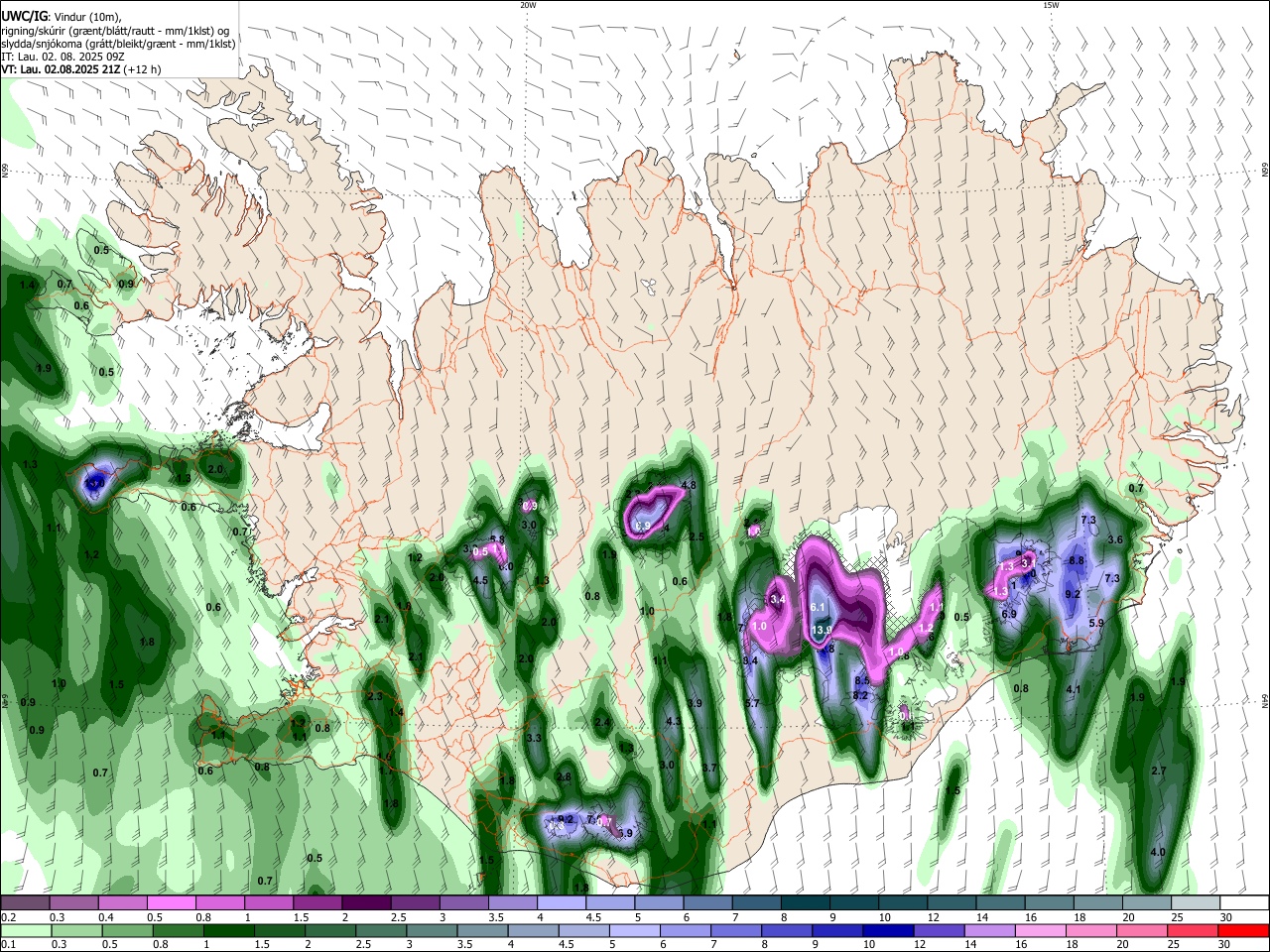Click the 4.3 precipitation value on the map

point(673,721)
